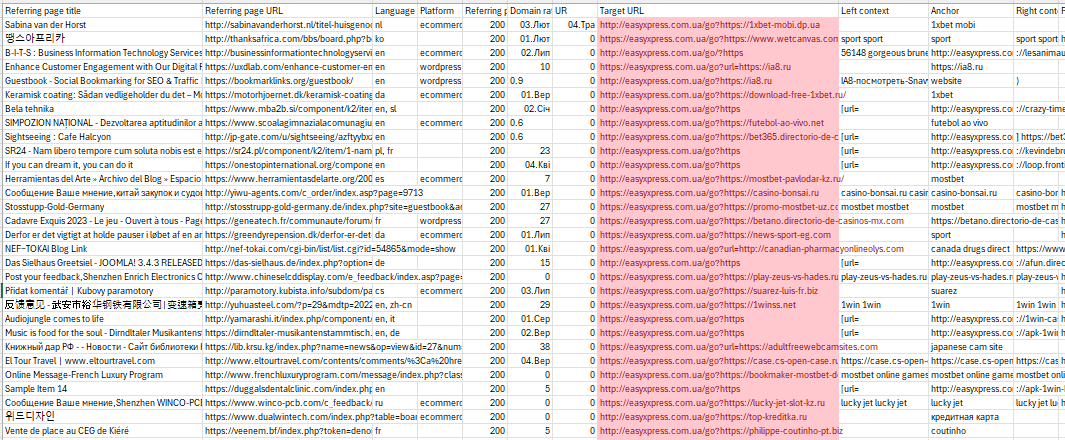Select the 'Referring page title' header cell

102,12
